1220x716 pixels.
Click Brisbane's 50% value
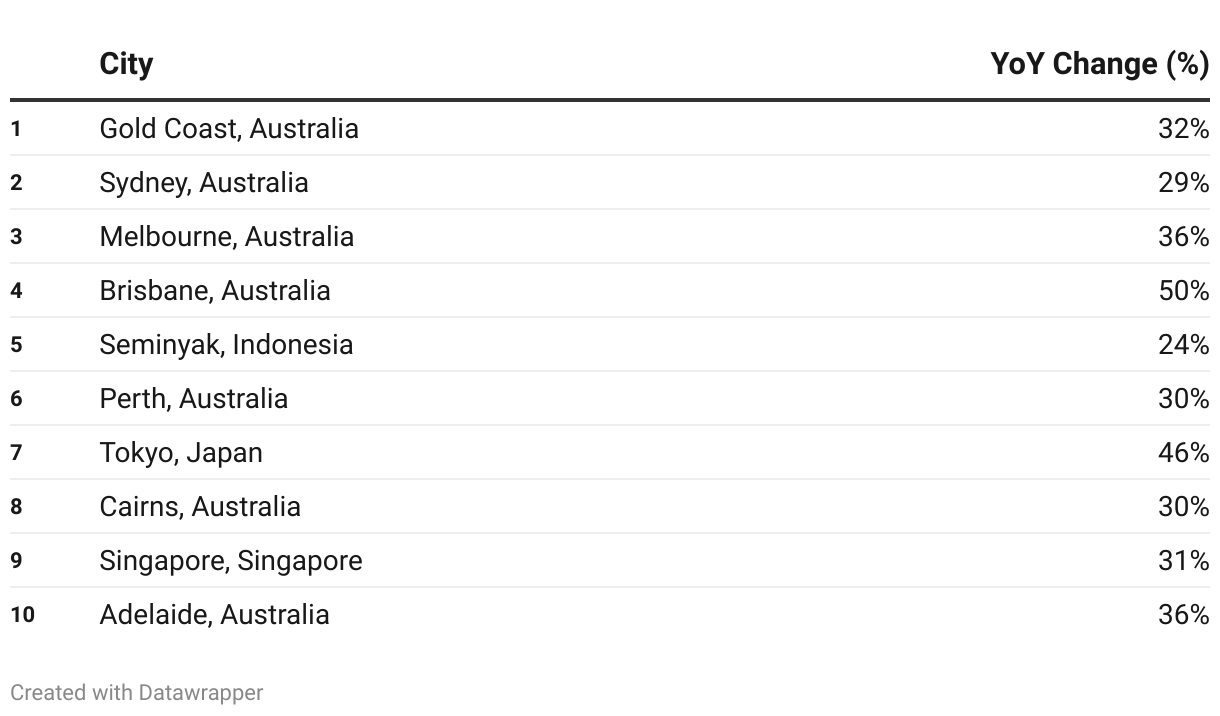click(x=1184, y=290)
